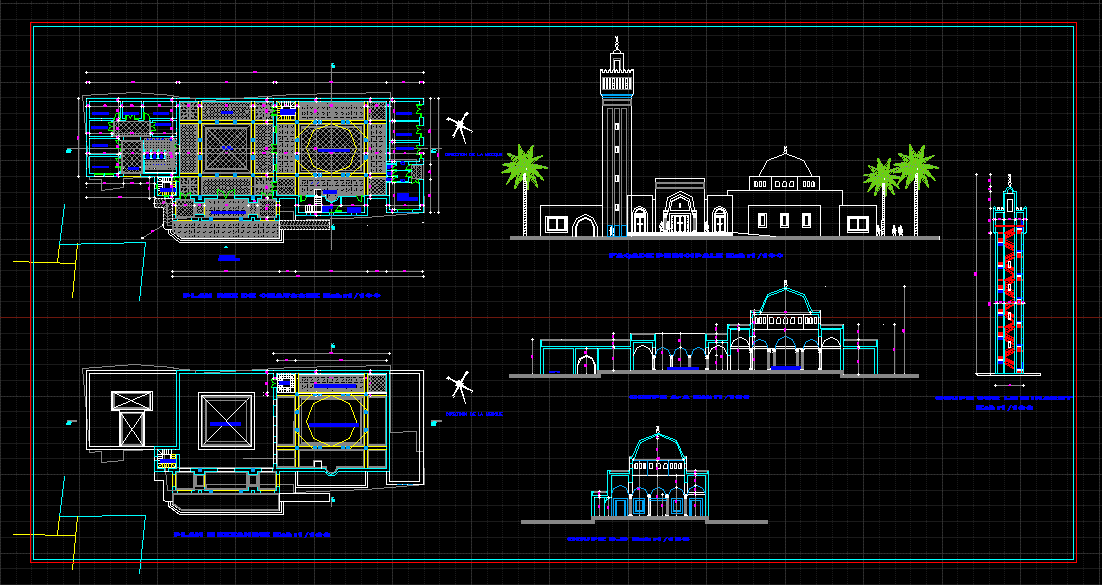This screenshot has height=585, width=1102.
Task: Select the red staircase in the minaret section
Action: [1009, 298]
